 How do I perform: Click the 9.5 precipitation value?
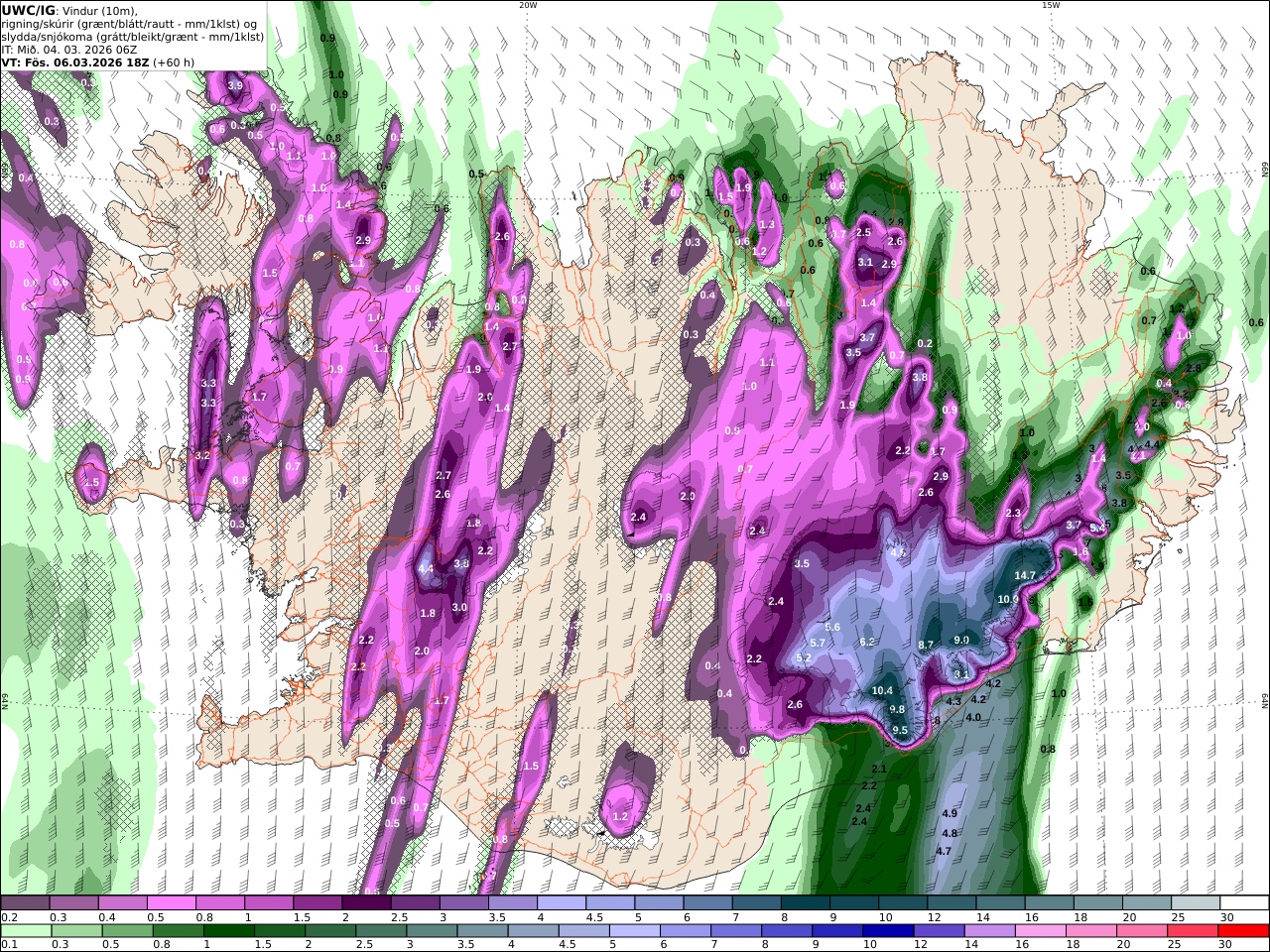(x=900, y=730)
